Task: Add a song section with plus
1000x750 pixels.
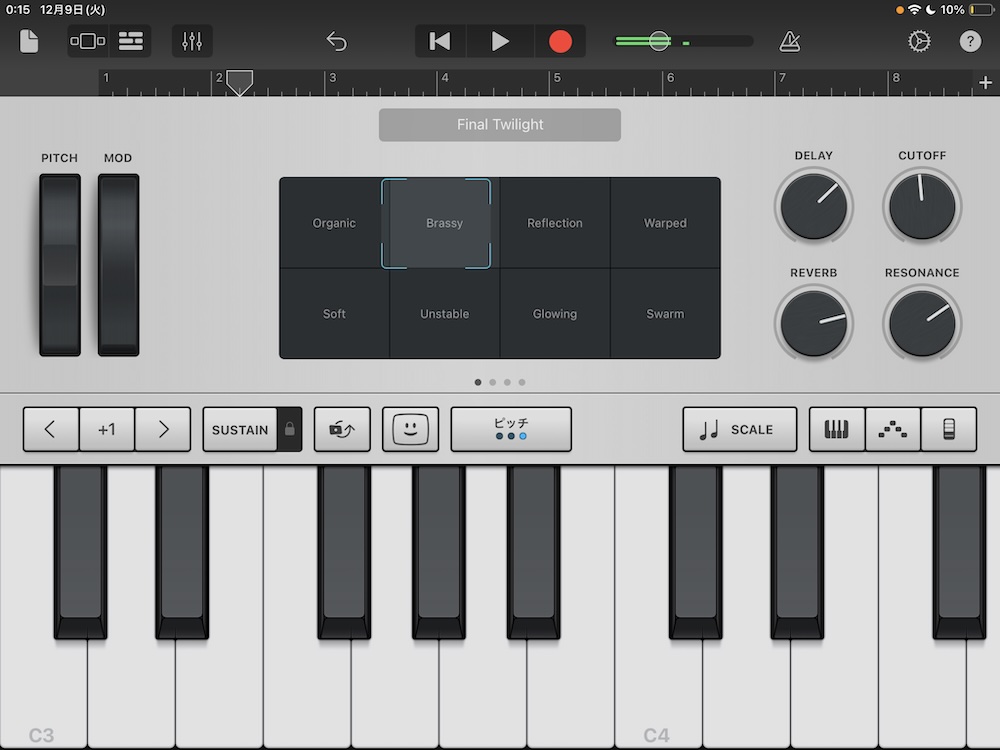Action: [985, 83]
